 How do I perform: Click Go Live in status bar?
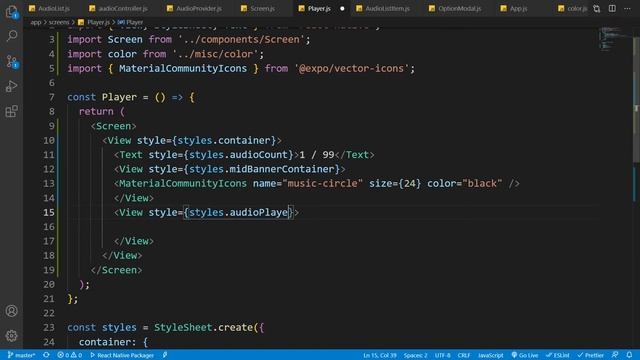coord(524,355)
